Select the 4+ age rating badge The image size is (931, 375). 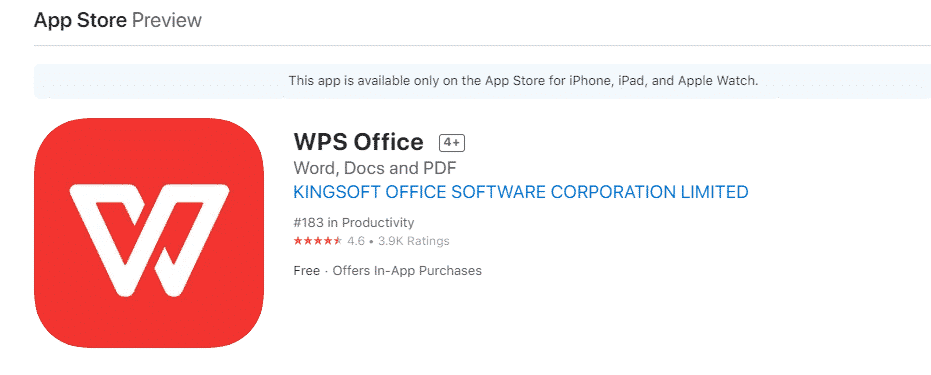(x=452, y=143)
